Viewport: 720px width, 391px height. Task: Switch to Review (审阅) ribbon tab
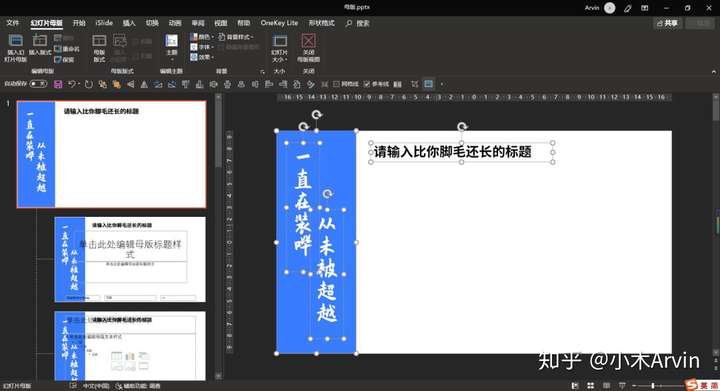click(198, 22)
